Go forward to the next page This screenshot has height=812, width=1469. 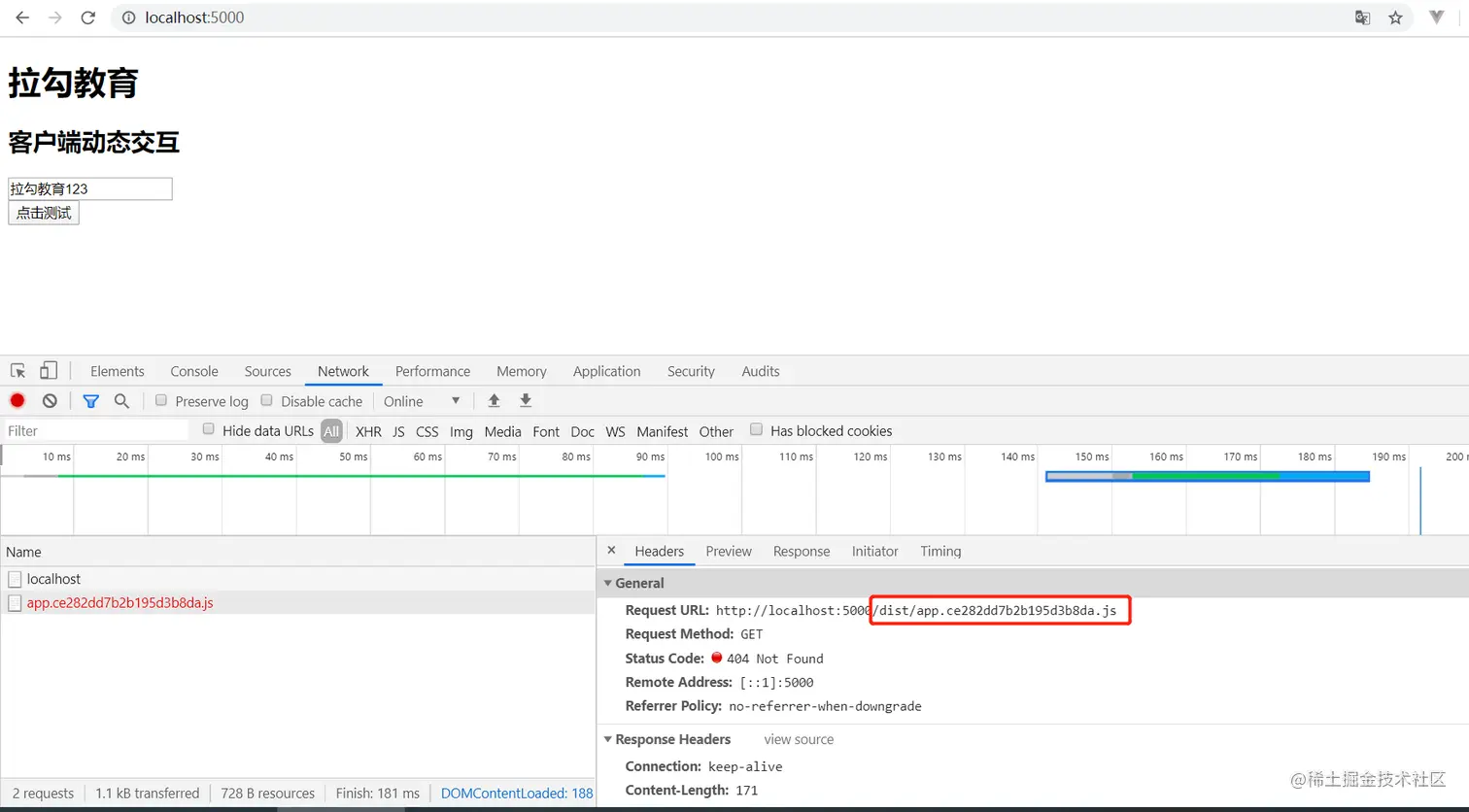coord(54,17)
